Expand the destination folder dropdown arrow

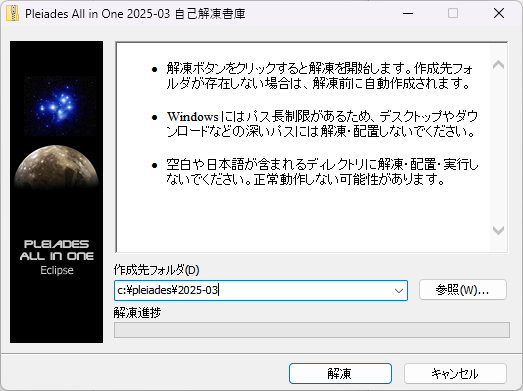[x=399, y=291]
